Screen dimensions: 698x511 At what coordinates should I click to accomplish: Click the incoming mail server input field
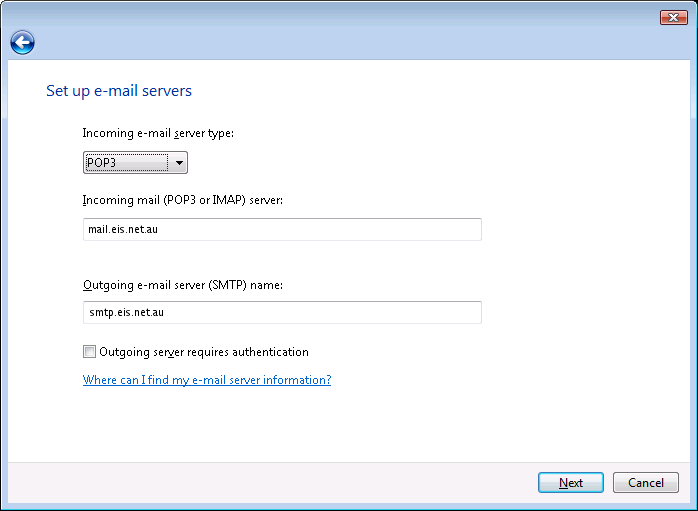click(x=282, y=230)
